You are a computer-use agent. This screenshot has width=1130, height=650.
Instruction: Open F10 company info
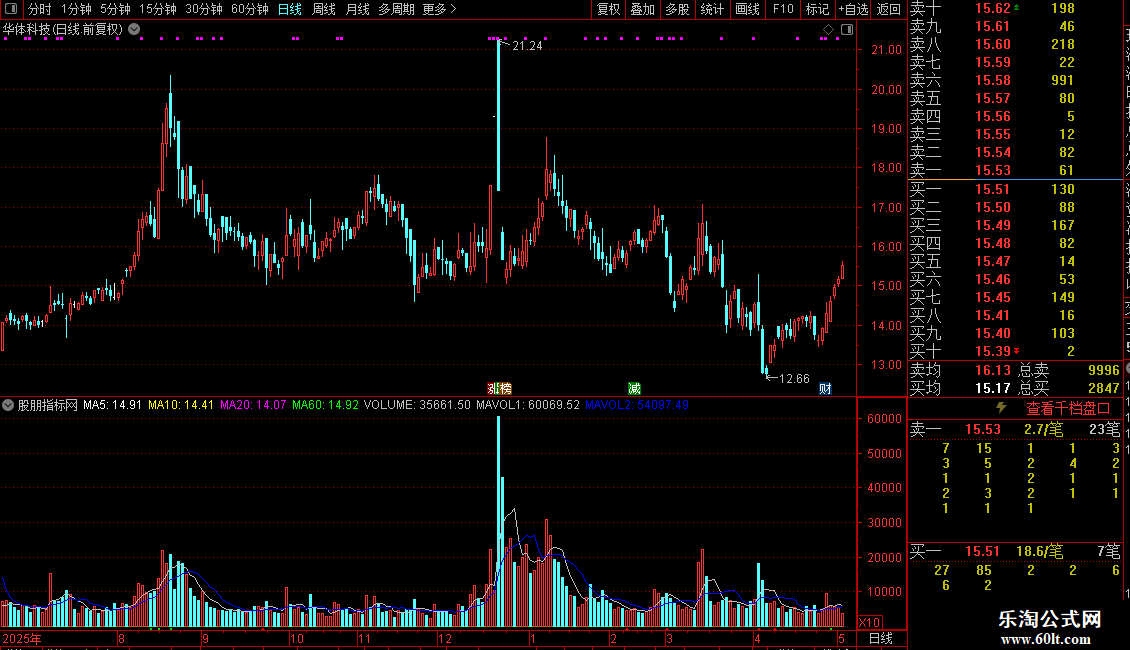pyautogui.click(x=783, y=9)
